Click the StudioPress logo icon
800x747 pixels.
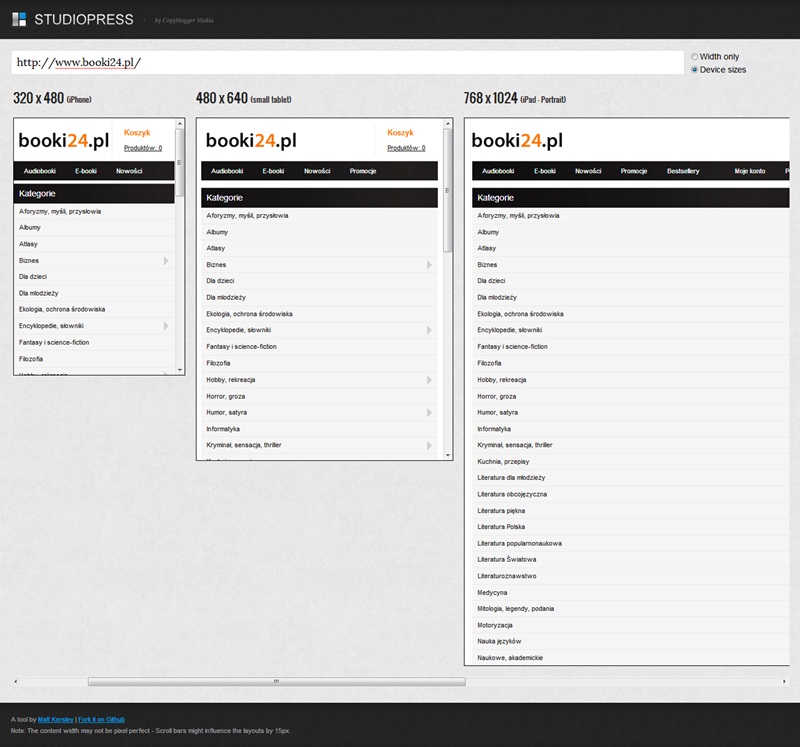(19, 19)
